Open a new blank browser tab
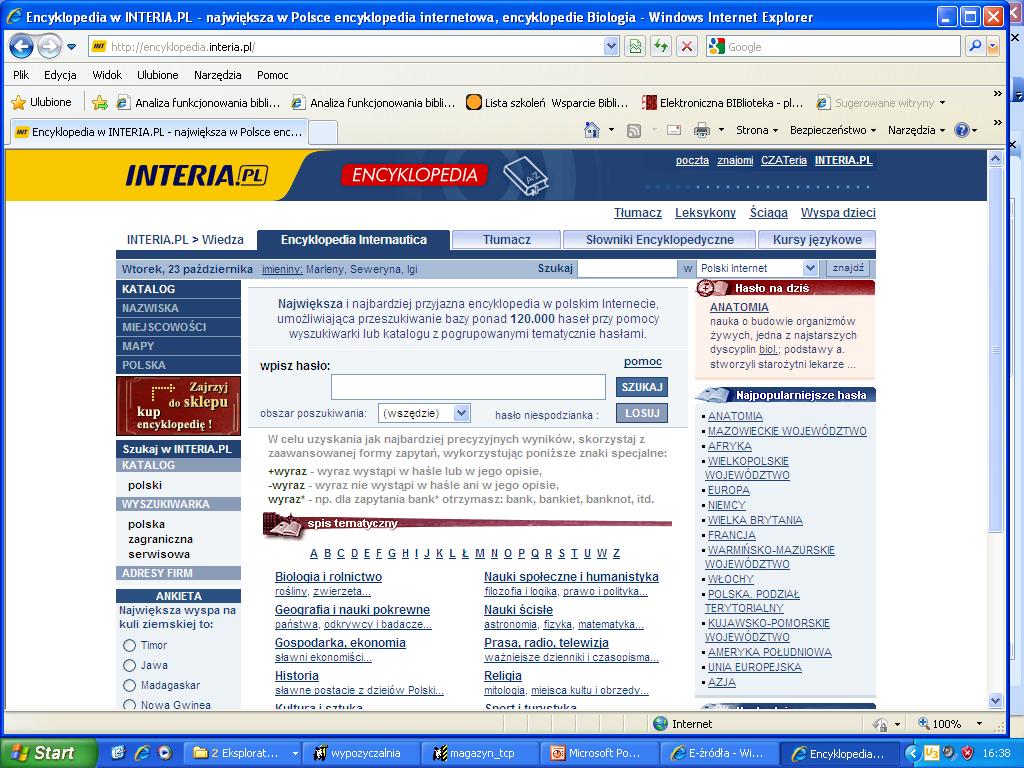This screenshot has width=1024, height=768. [x=323, y=132]
